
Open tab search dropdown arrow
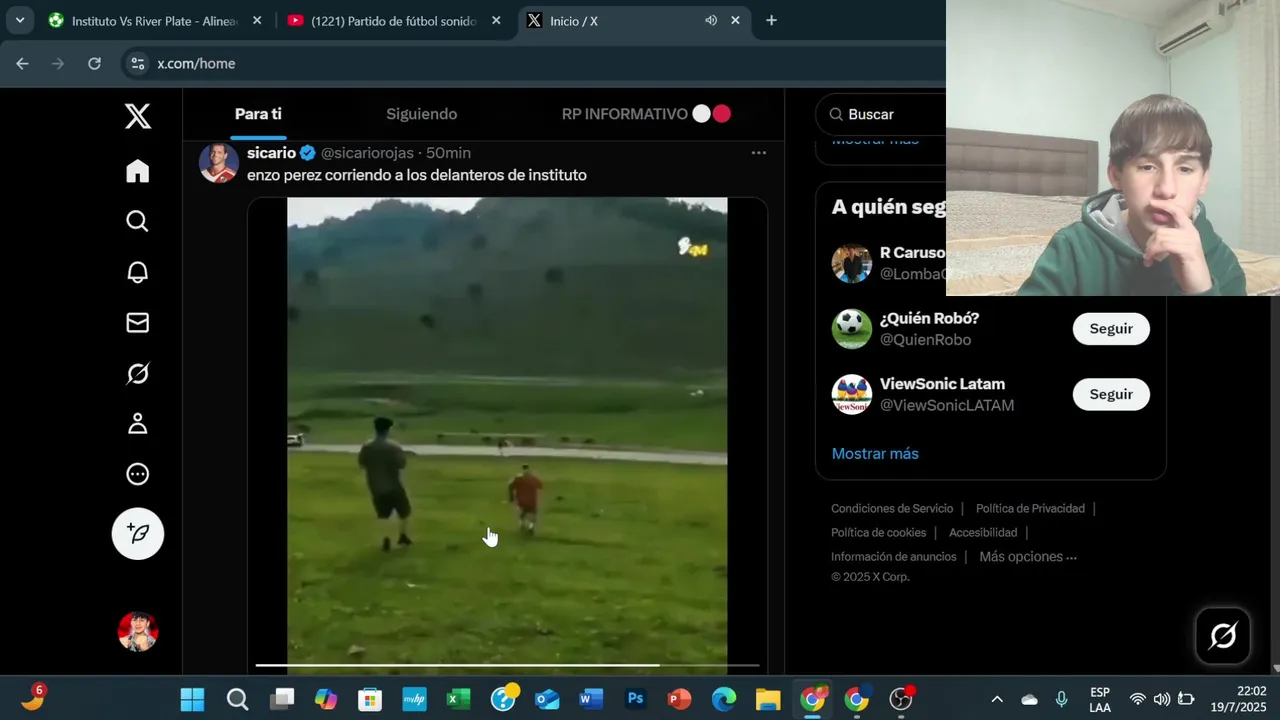coord(19,20)
